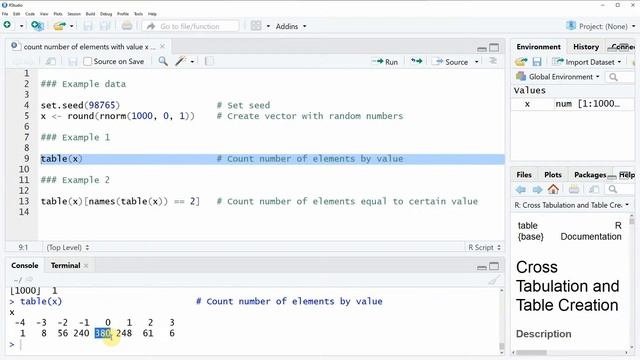Viewport: 640px width, 360px height.
Task: Open the File menu
Action: coord(5,14)
